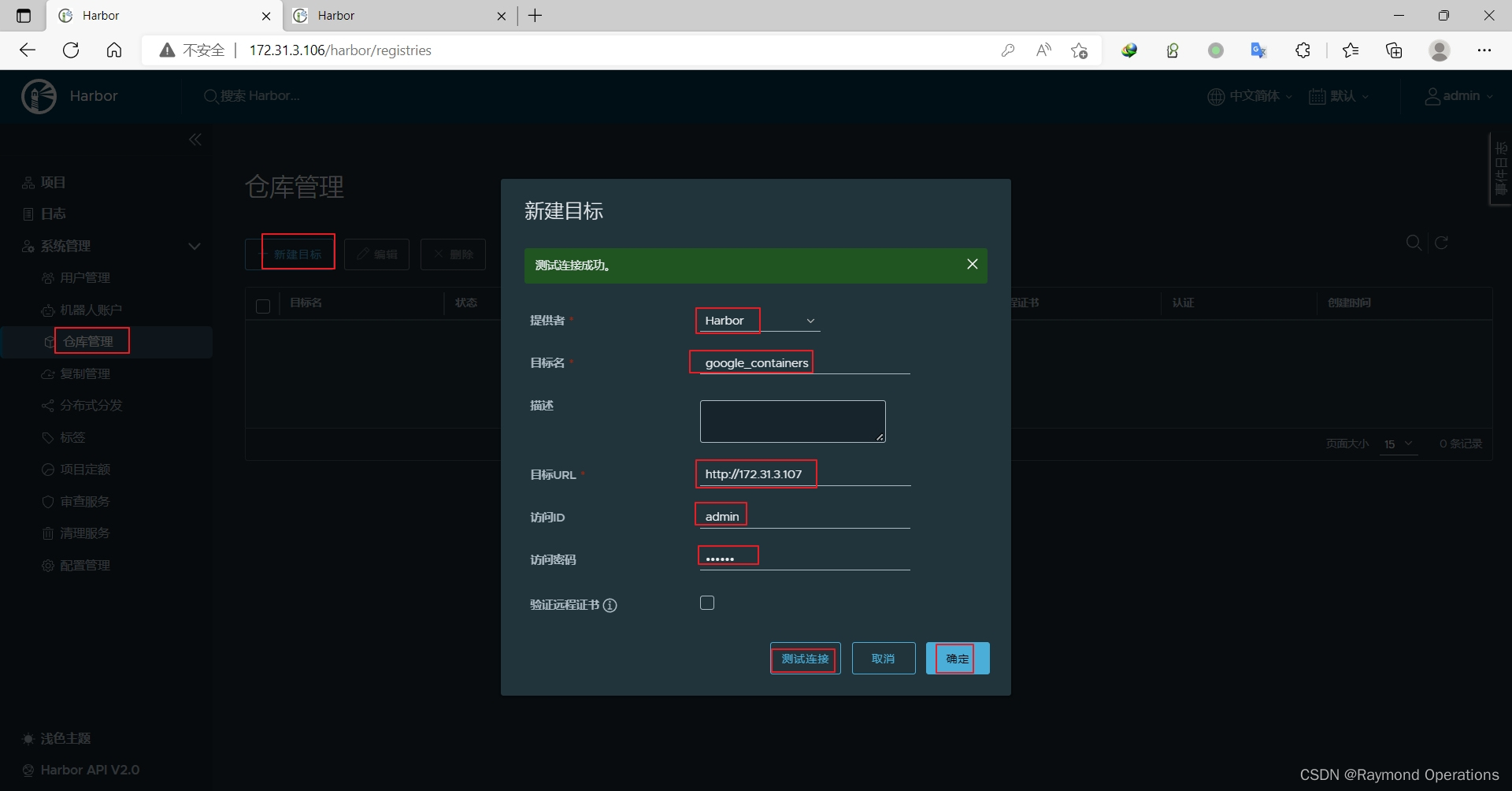Screen dimensions: 1512x791
Task: Click the translate extension icon
Action: point(1258,50)
